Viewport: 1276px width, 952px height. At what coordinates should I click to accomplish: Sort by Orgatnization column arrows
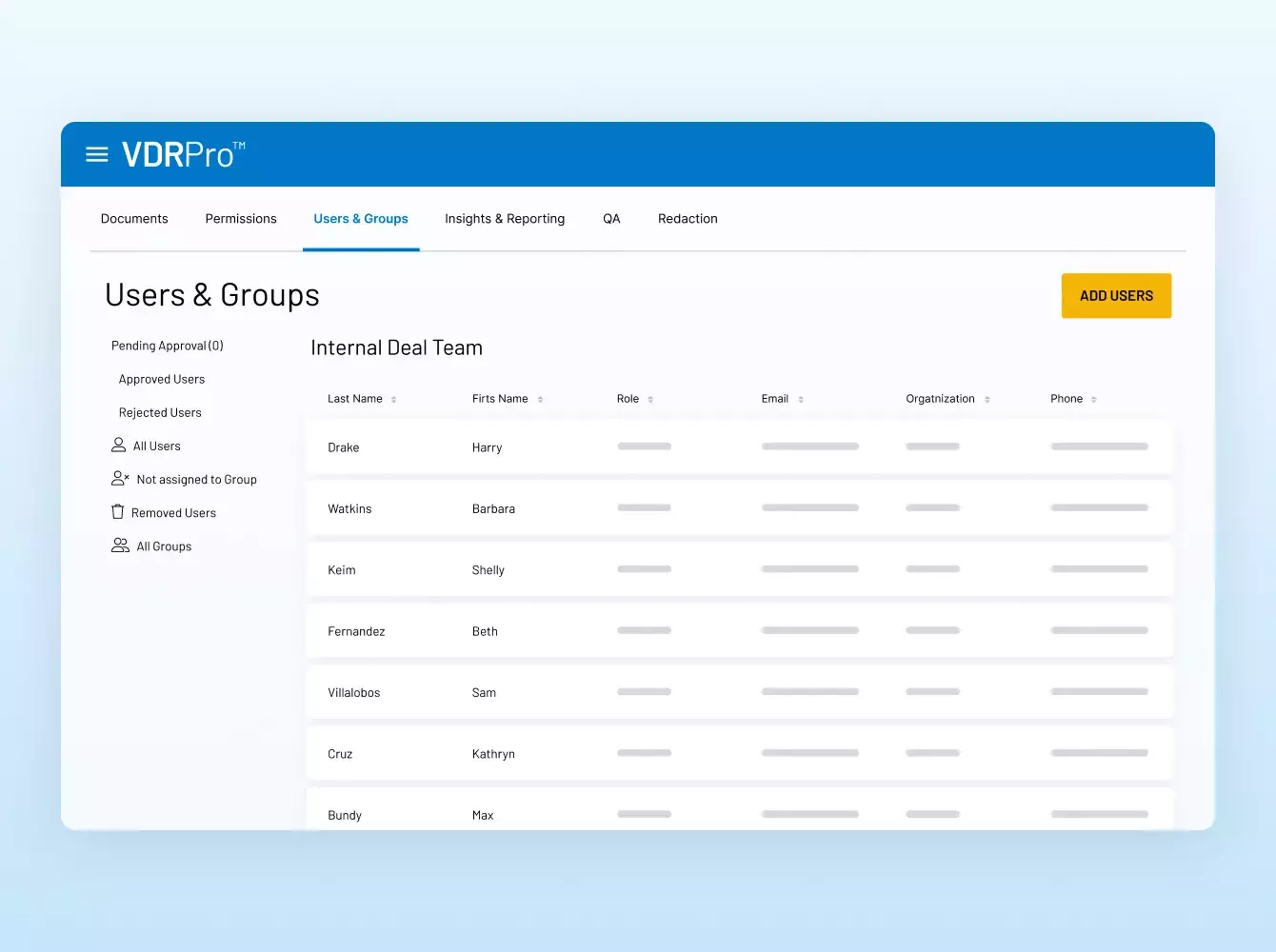[987, 400]
